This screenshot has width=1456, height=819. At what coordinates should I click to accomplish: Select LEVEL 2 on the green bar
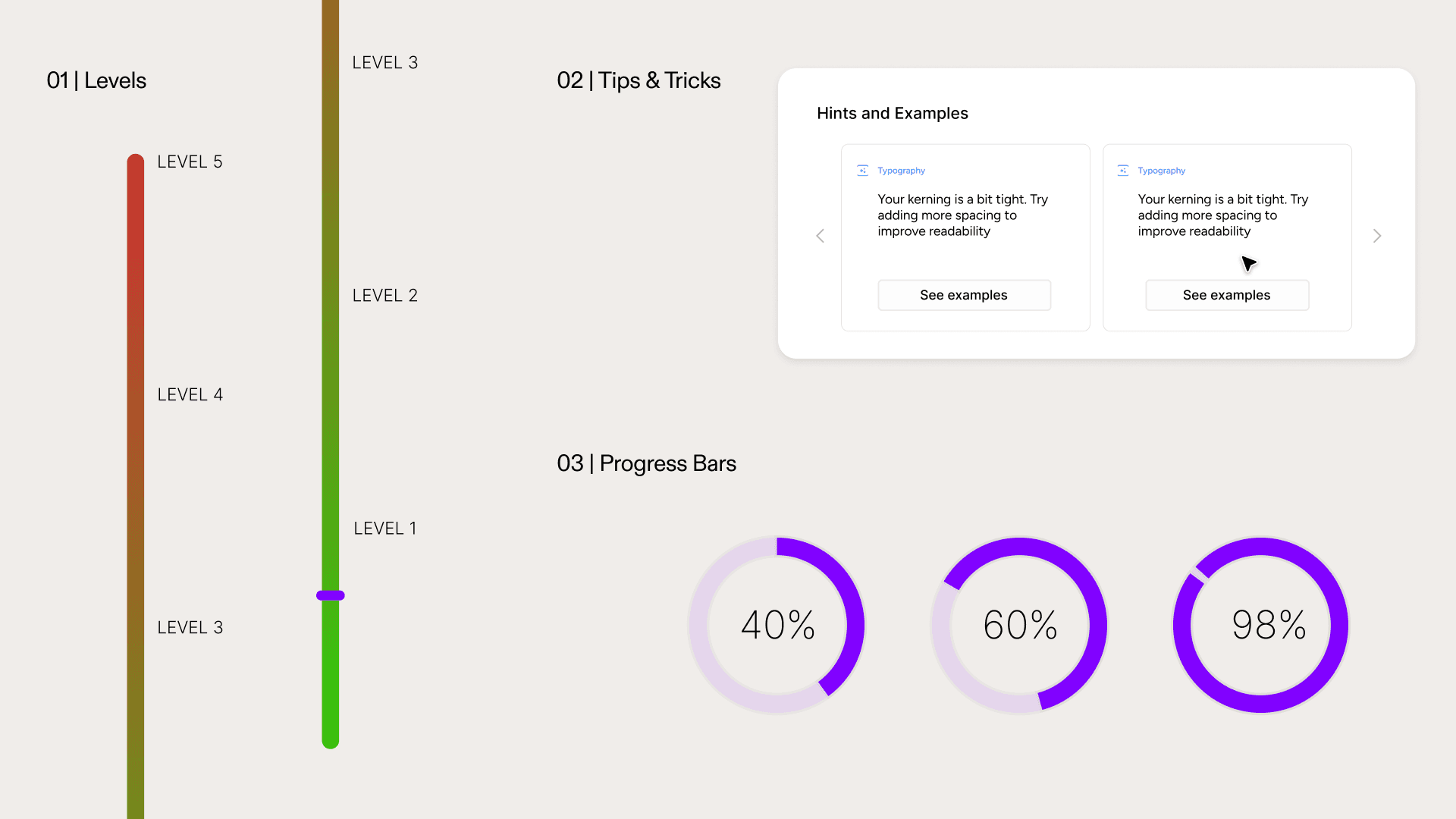pyautogui.click(x=384, y=295)
